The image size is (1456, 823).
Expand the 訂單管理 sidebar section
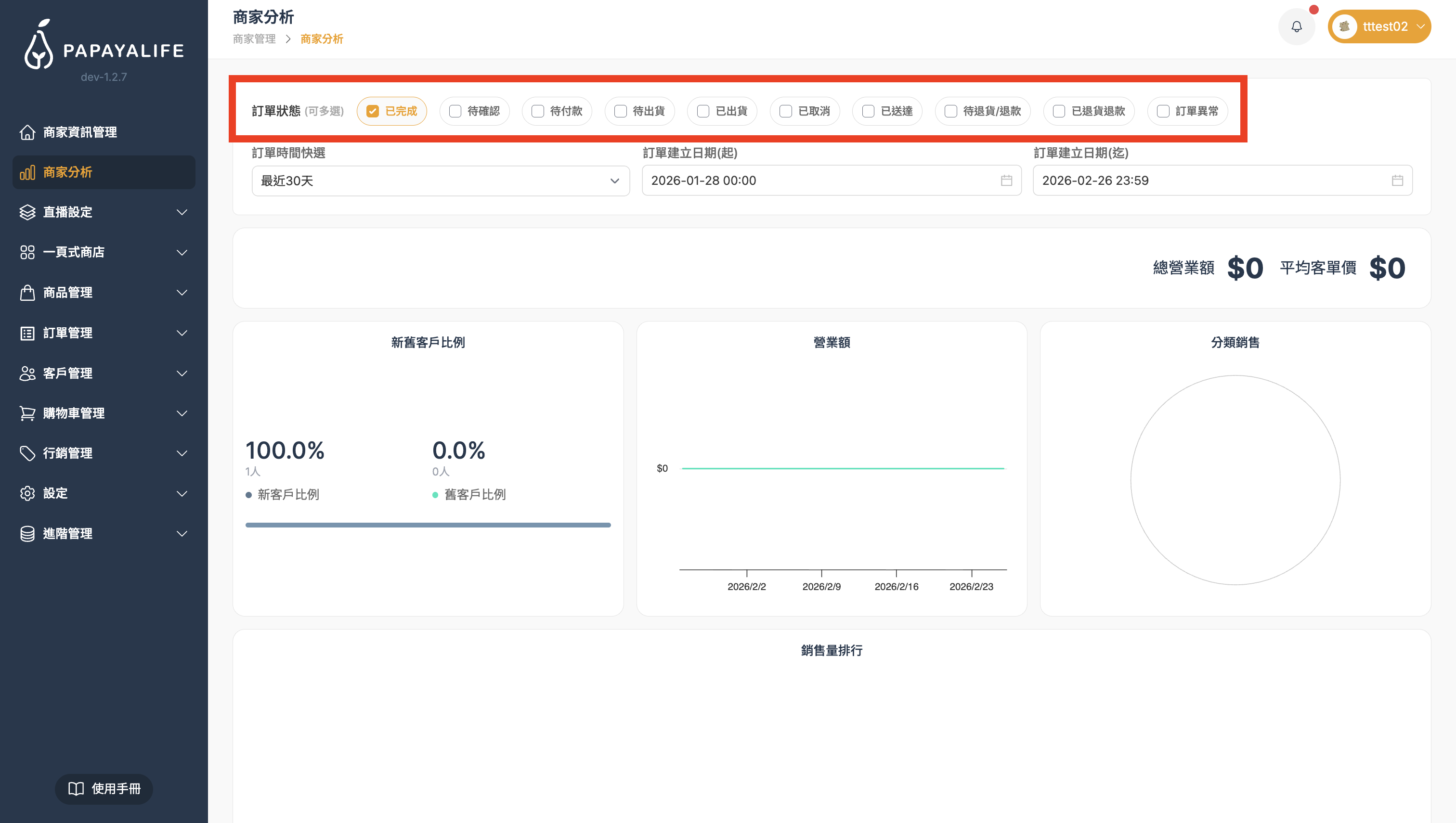pos(104,333)
